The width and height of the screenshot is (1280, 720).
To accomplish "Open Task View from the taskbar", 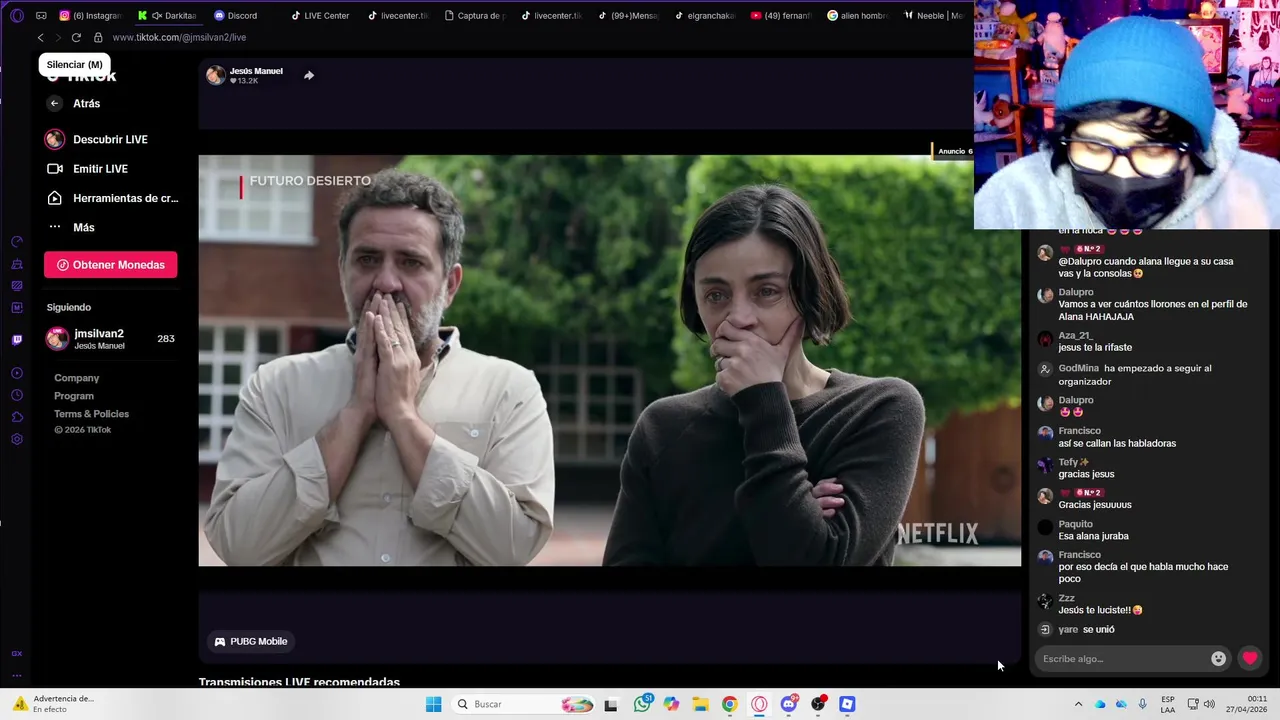I will [x=611, y=704].
